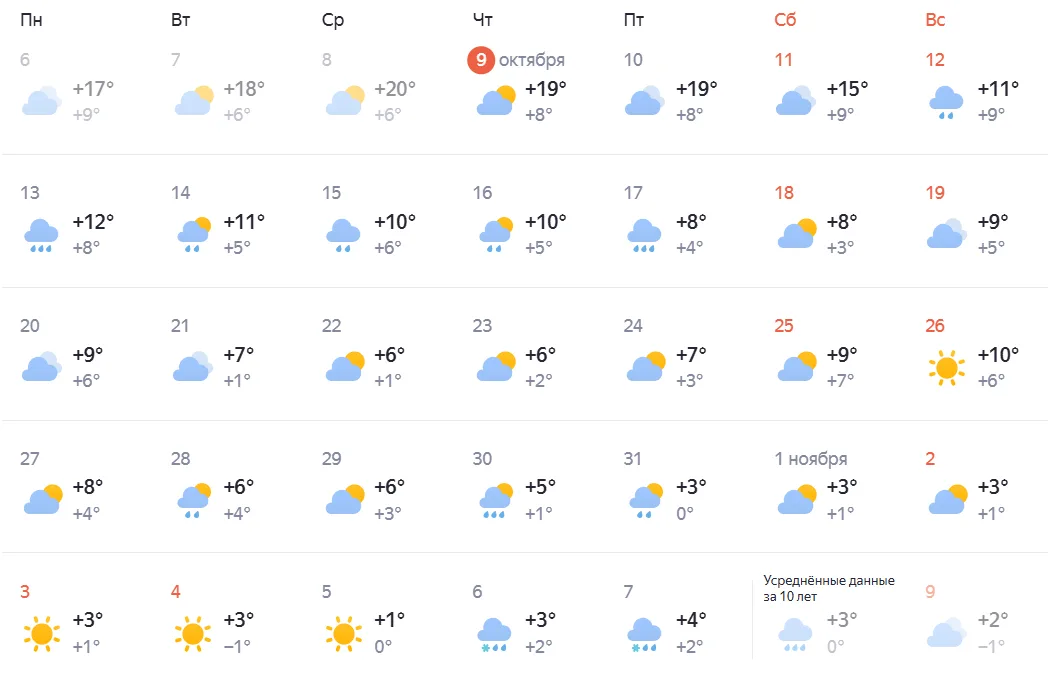Click the sun-and-rain icon on October 31
Image resolution: width=1048 pixels, height=676 pixels.
pyautogui.click(x=644, y=500)
